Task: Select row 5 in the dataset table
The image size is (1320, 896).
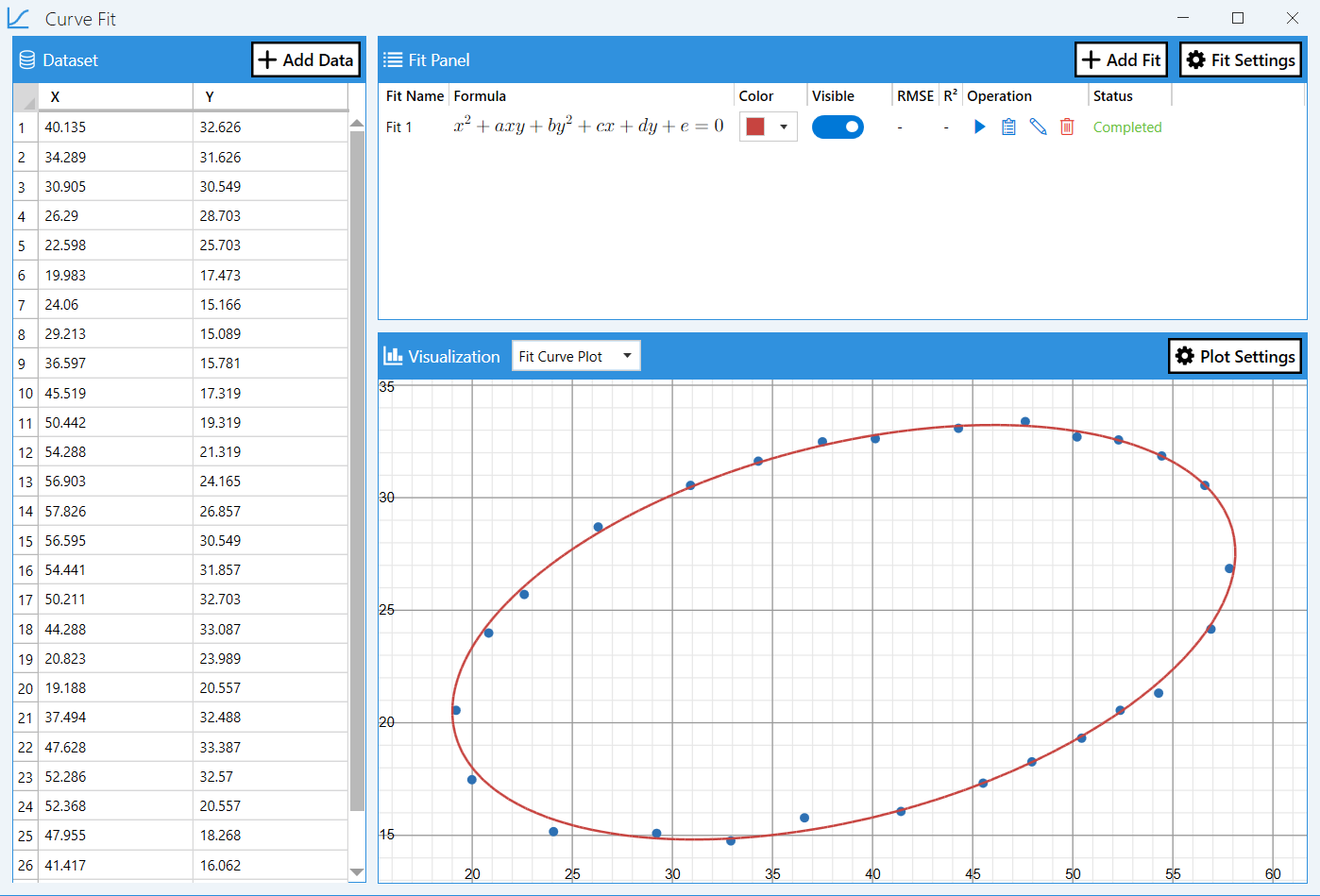Action: pos(113,245)
